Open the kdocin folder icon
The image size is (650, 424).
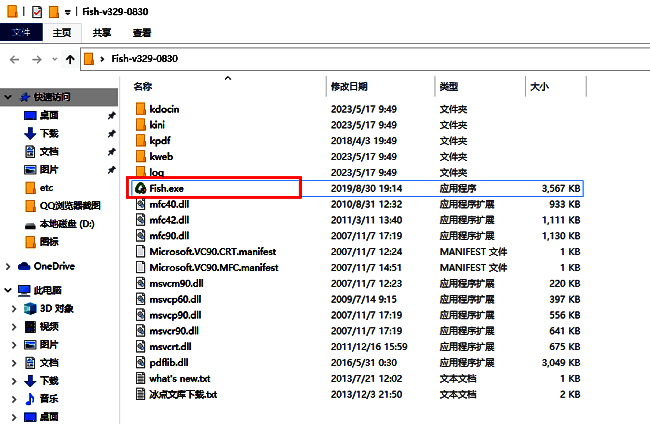point(141,109)
